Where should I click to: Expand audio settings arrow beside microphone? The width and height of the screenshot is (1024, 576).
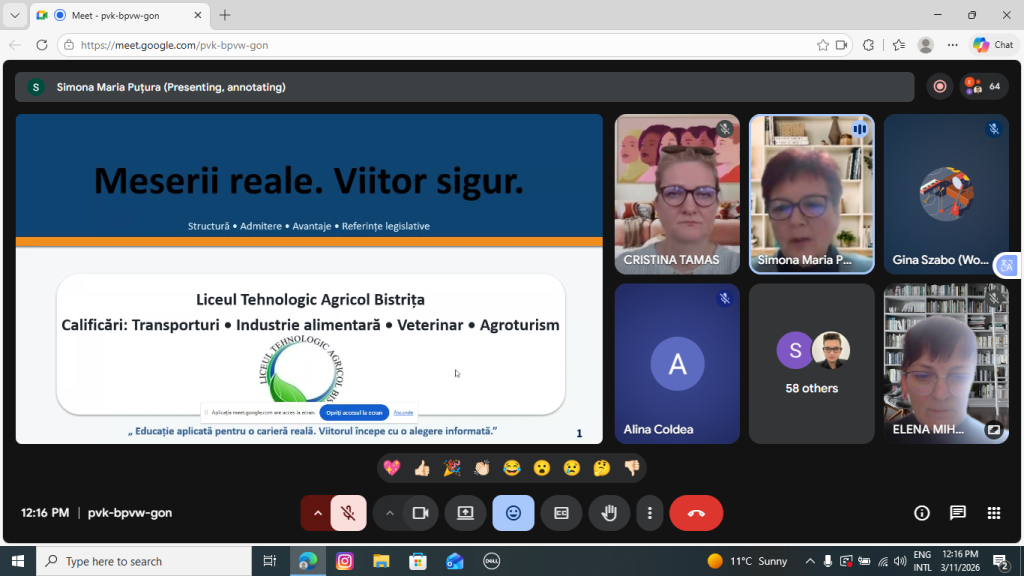click(x=317, y=513)
